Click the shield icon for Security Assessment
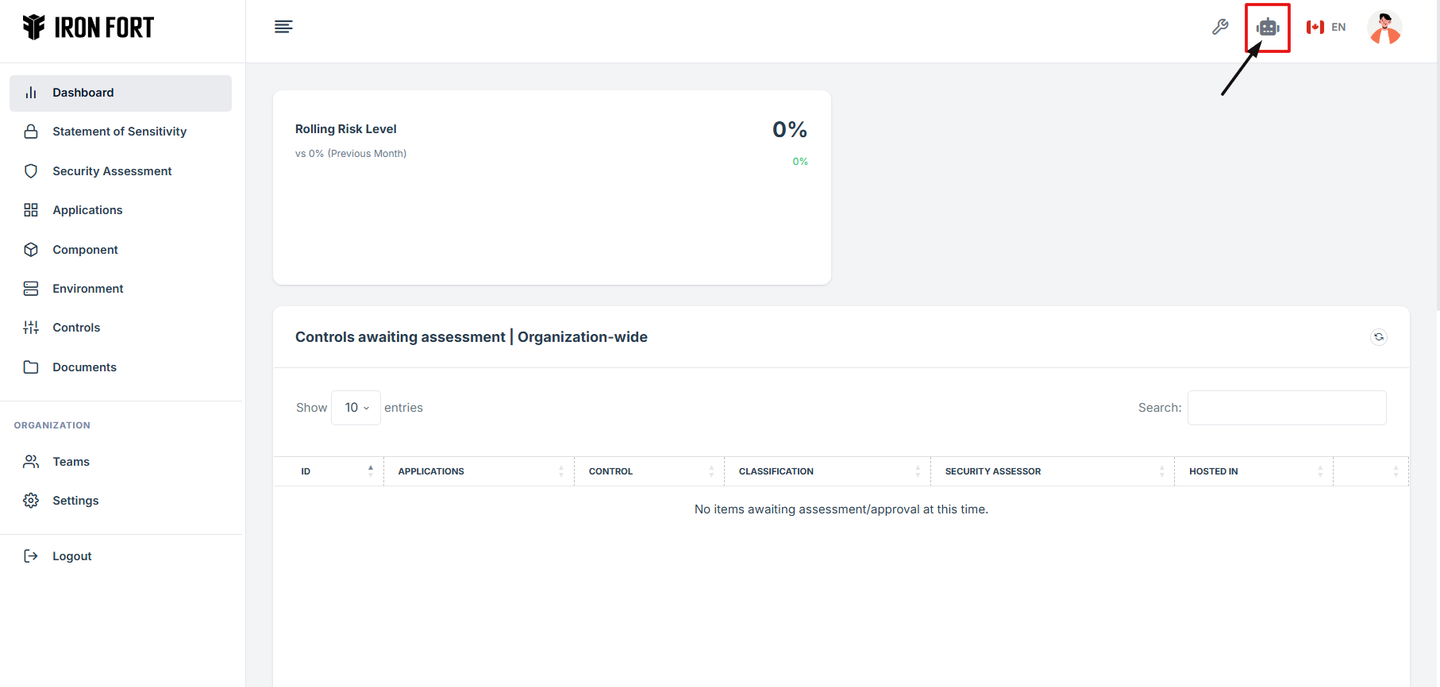 pos(31,171)
